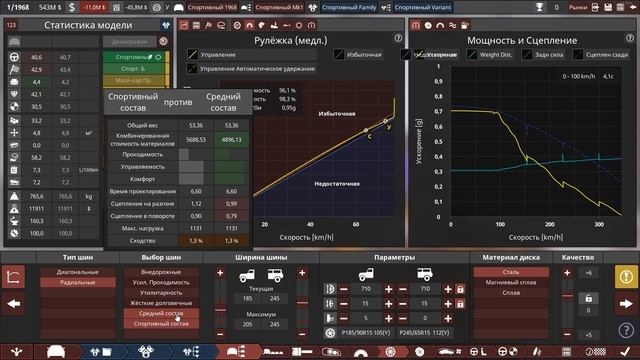Viewport: 640px width, 360px height.
Task: Choose Жёсткие долговечные tire compound
Action: point(161,303)
